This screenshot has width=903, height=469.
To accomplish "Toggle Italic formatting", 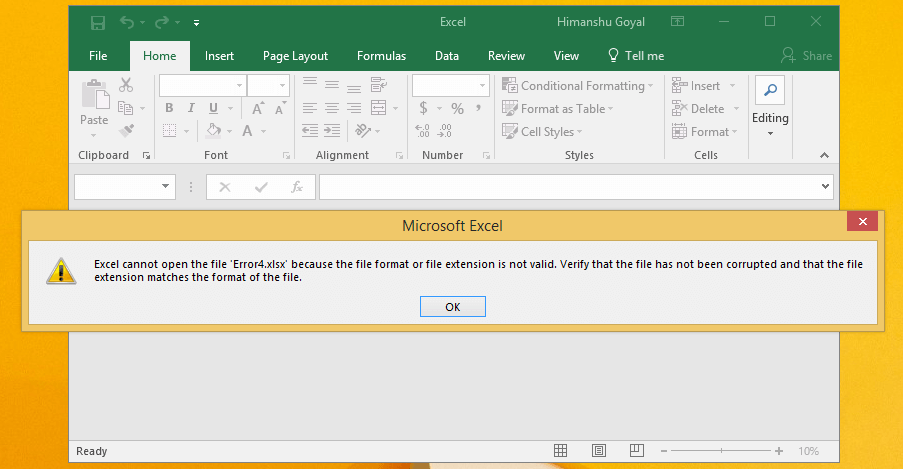I will (191, 108).
